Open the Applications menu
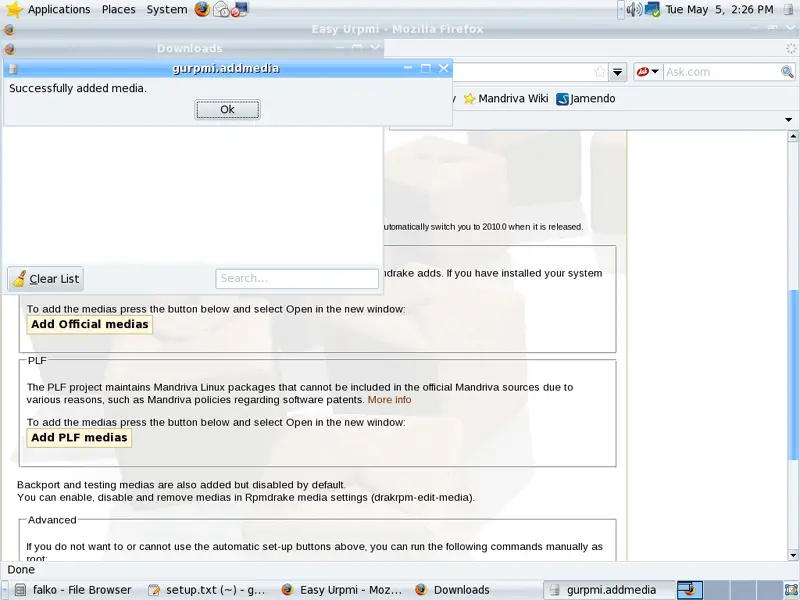Viewport: 800px width, 600px height. [x=59, y=9]
